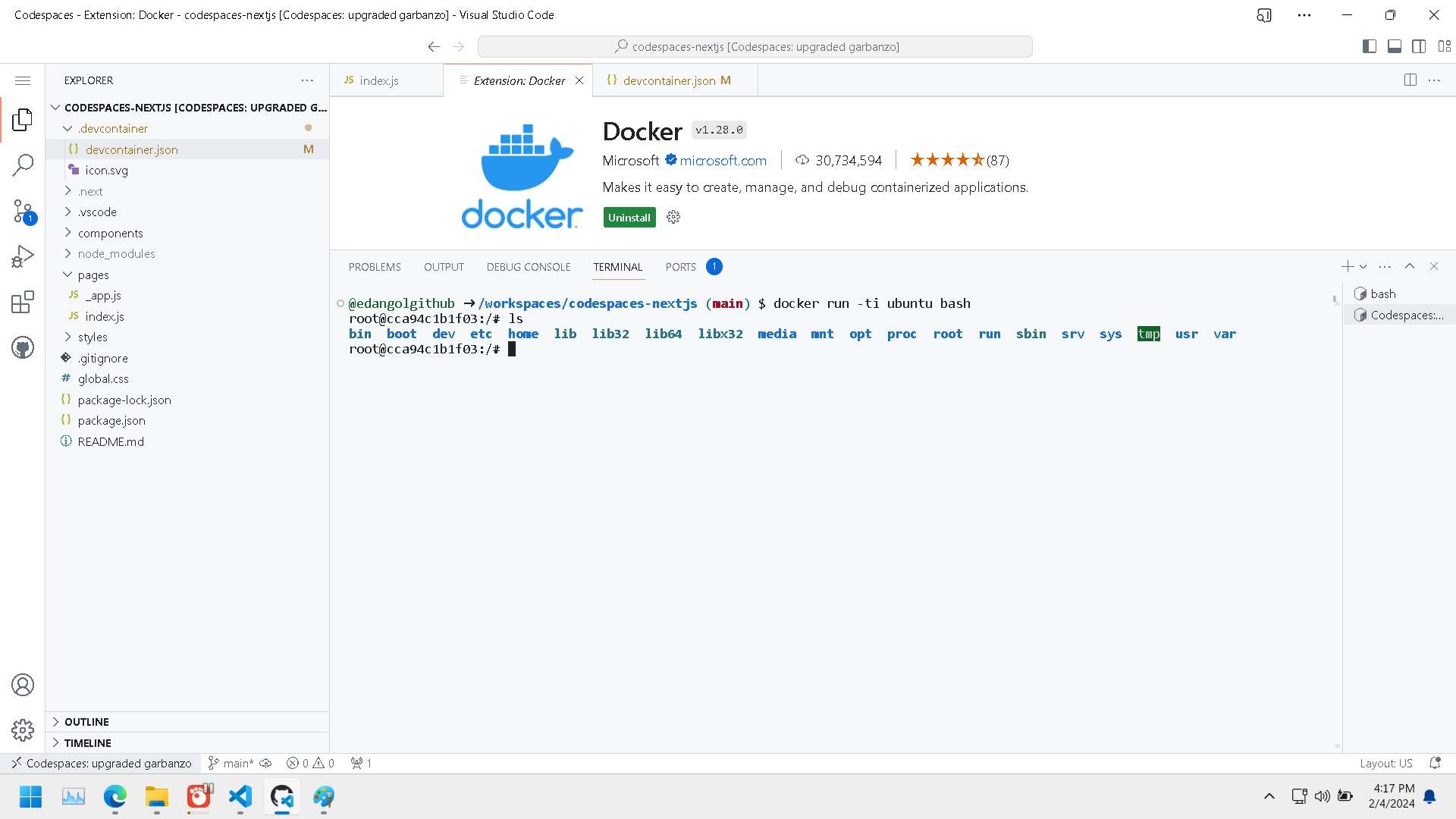Open Microsoft Edge from taskbar
This screenshot has height=819, width=1456.
point(115,797)
